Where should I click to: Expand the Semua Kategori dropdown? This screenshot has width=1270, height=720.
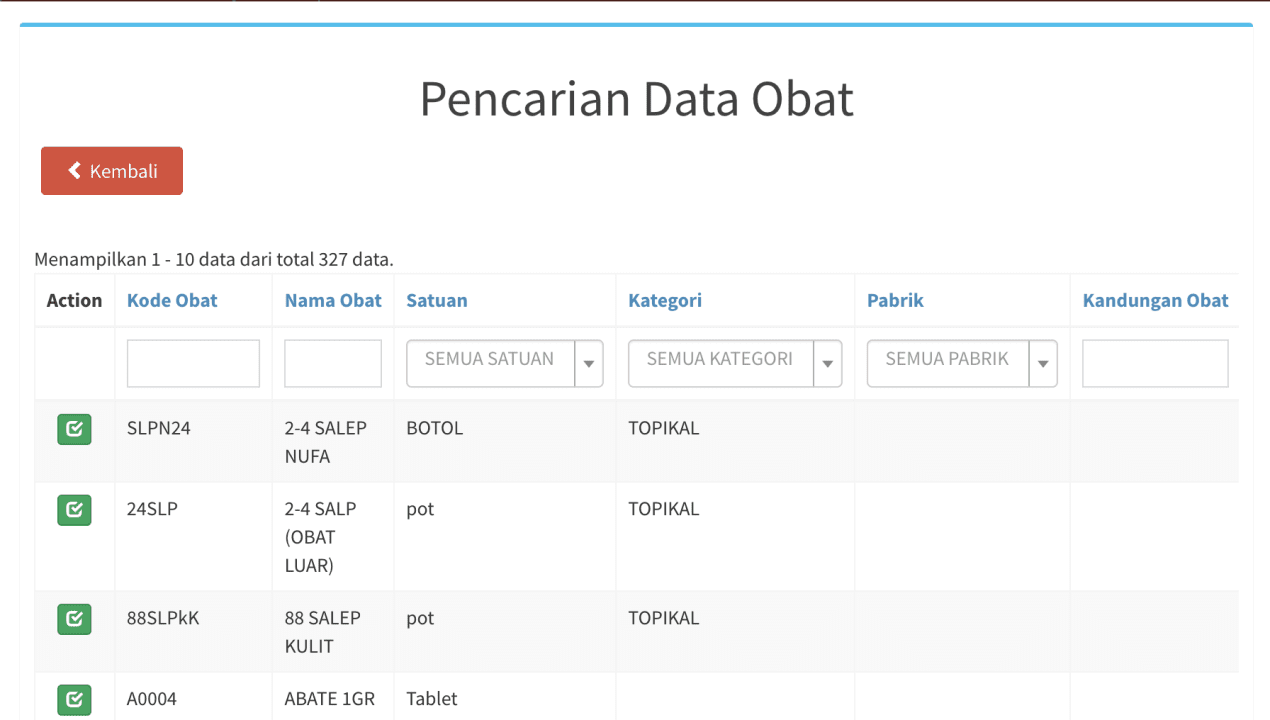click(720, 363)
